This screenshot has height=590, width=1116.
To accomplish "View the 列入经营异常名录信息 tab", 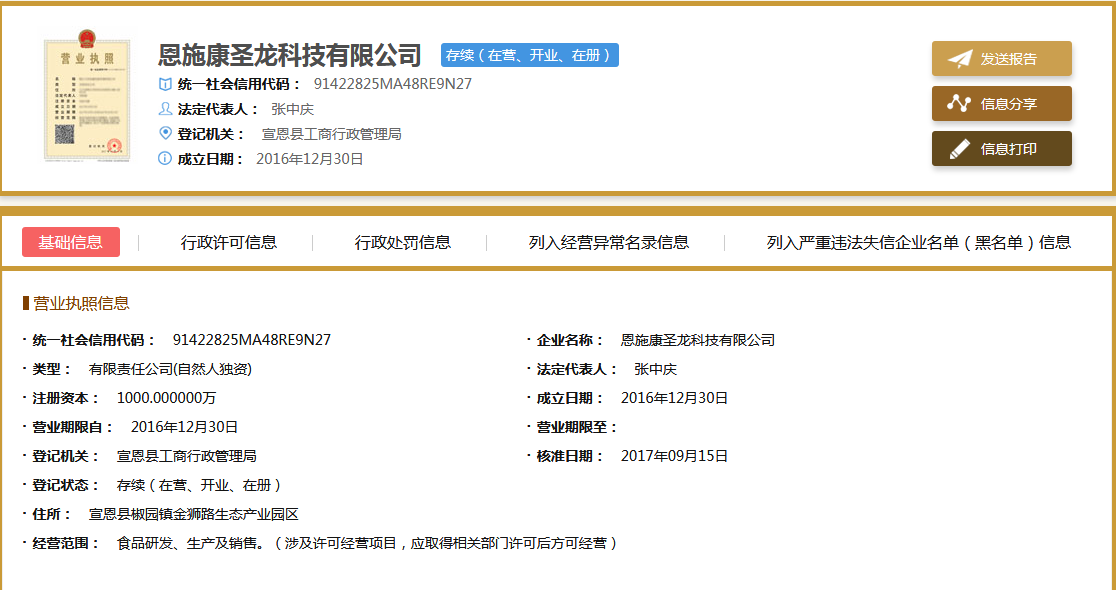I will pos(609,242).
